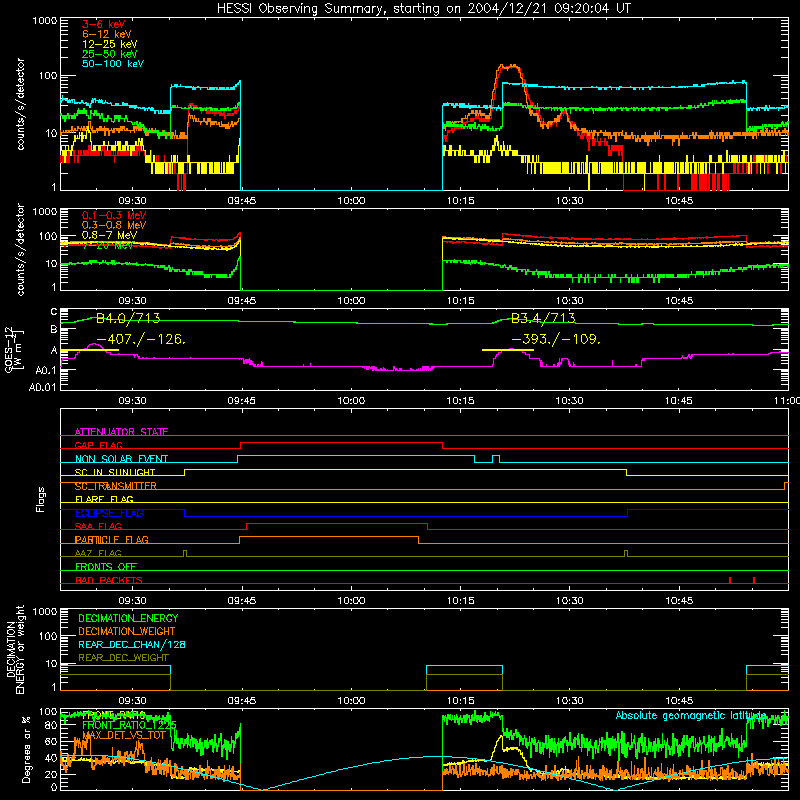Click the C tick label on GOES axis
This screenshot has height=800, width=800.
pyautogui.click(x=54, y=312)
